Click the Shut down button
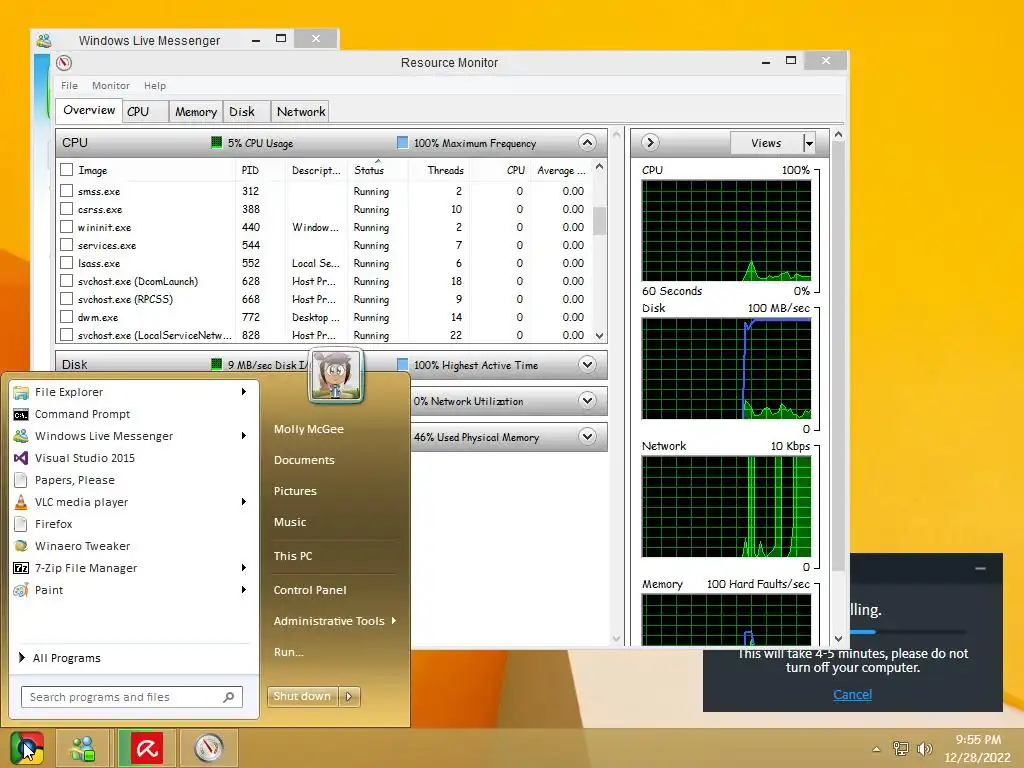 tap(302, 696)
